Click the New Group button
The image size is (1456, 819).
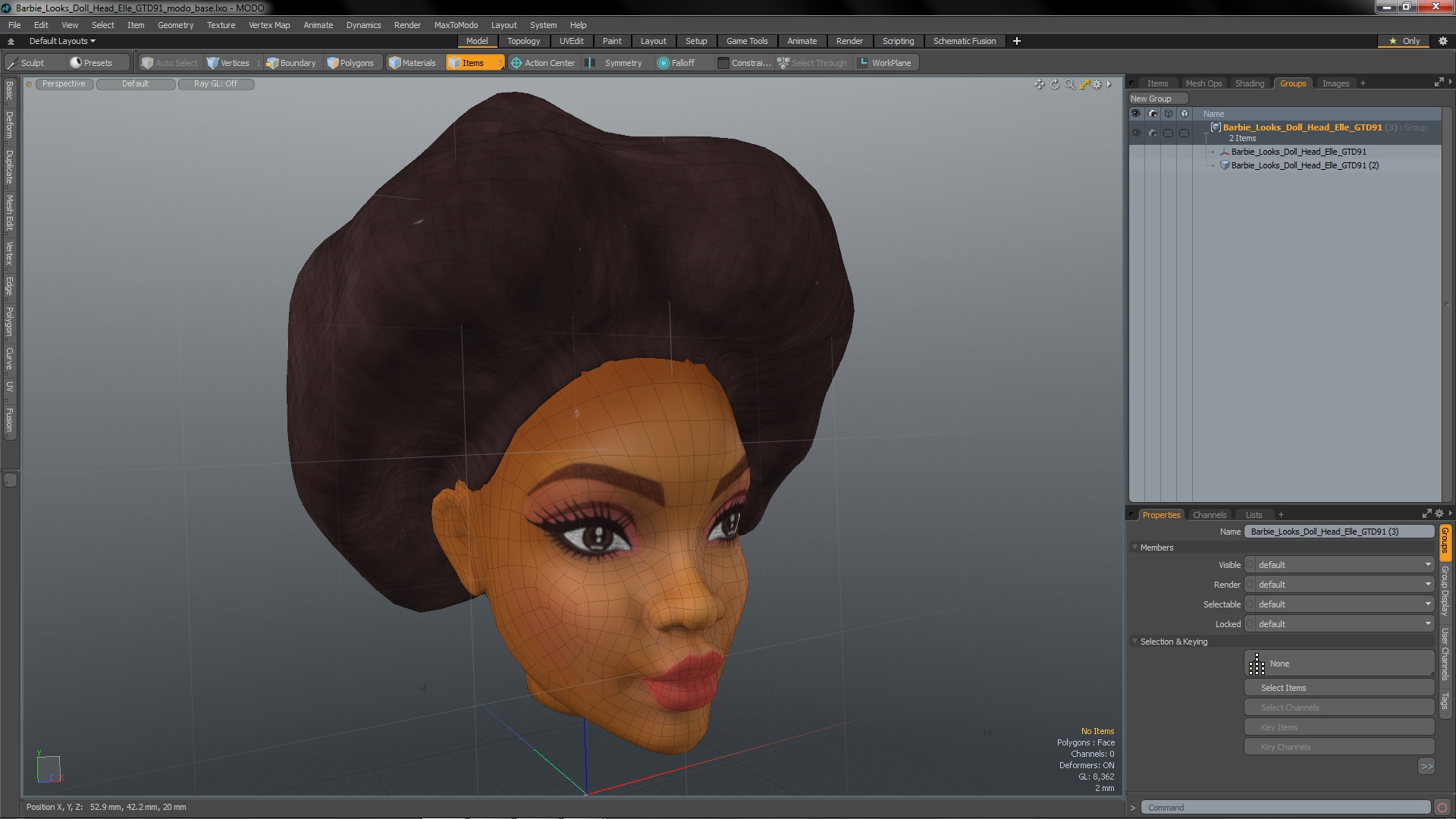point(1157,99)
